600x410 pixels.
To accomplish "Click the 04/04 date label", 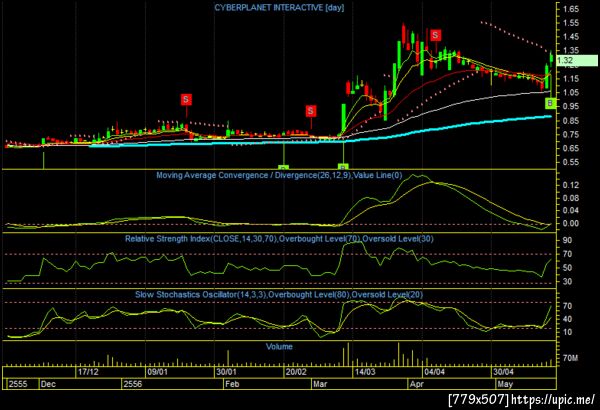I will pos(434,372).
